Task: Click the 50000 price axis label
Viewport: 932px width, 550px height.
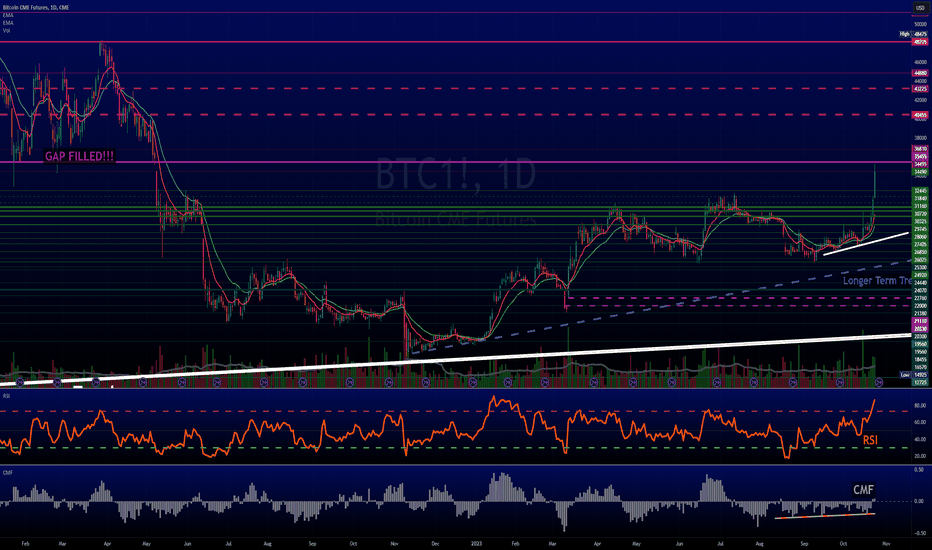Action: tap(920, 24)
